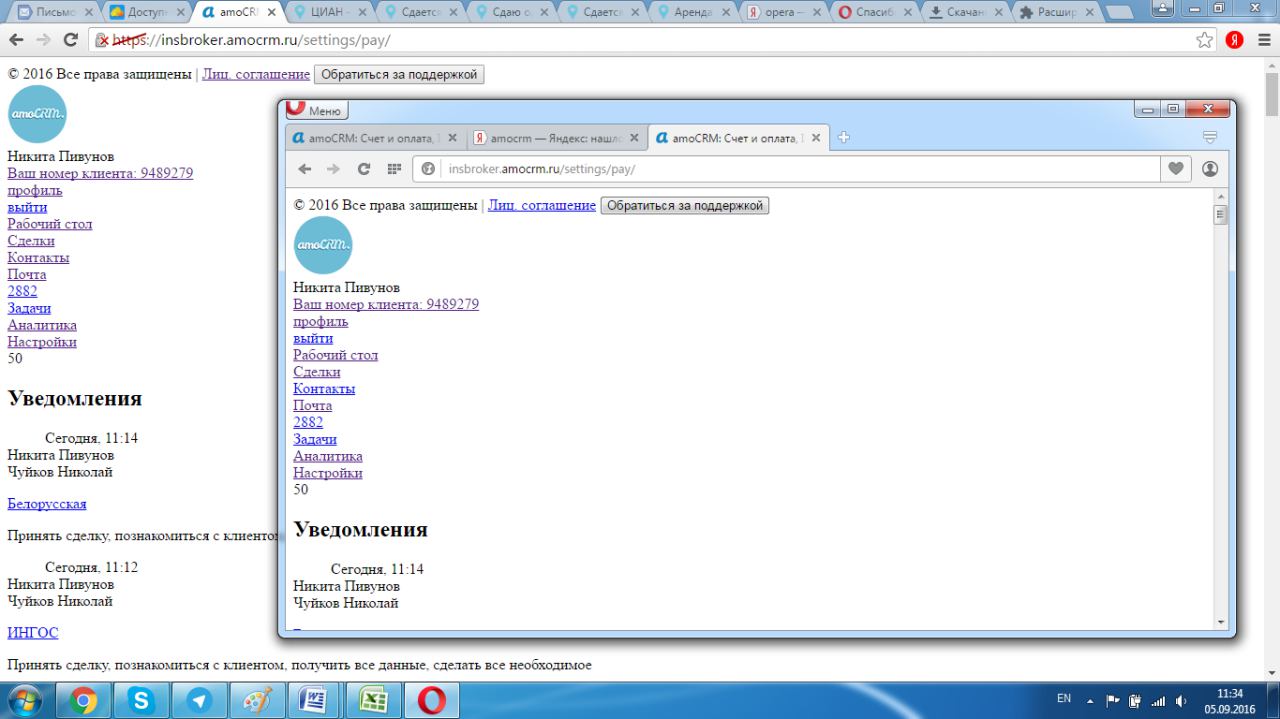Image resolution: width=1280 pixels, height=719 pixels.
Task: Click the Chrome back arrow button
Action: coord(15,40)
